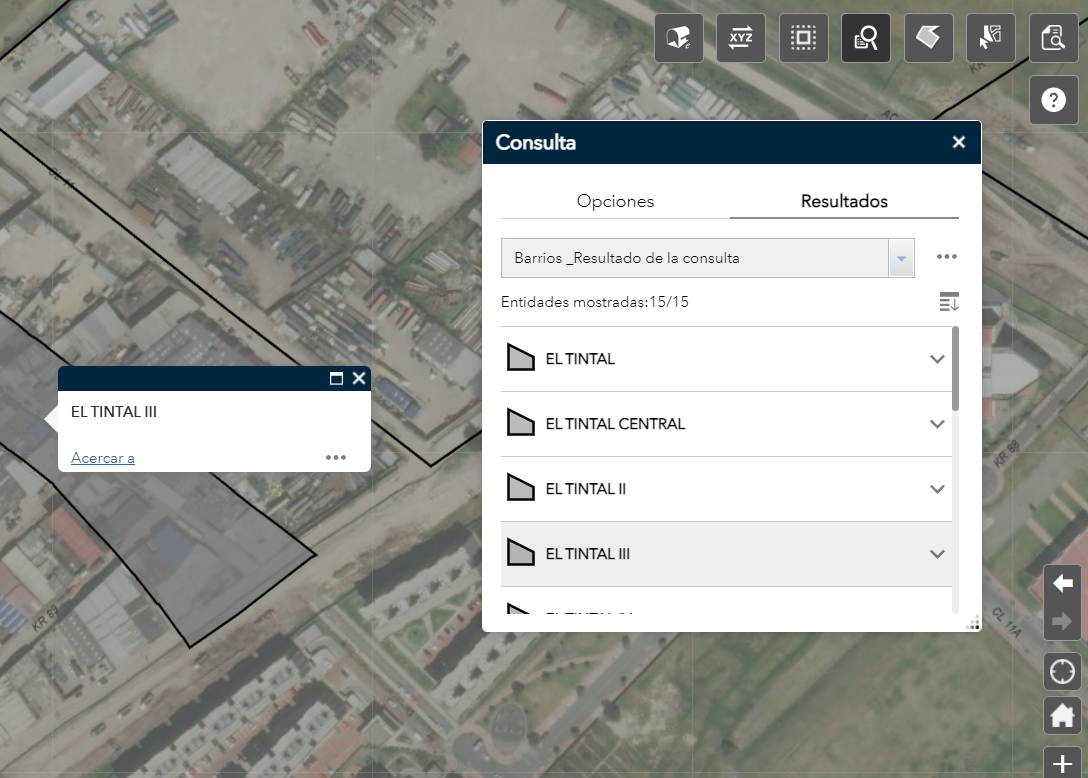Image resolution: width=1088 pixels, height=778 pixels.
Task: Open the polygon layer tool in toolbar
Action: click(x=928, y=39)
